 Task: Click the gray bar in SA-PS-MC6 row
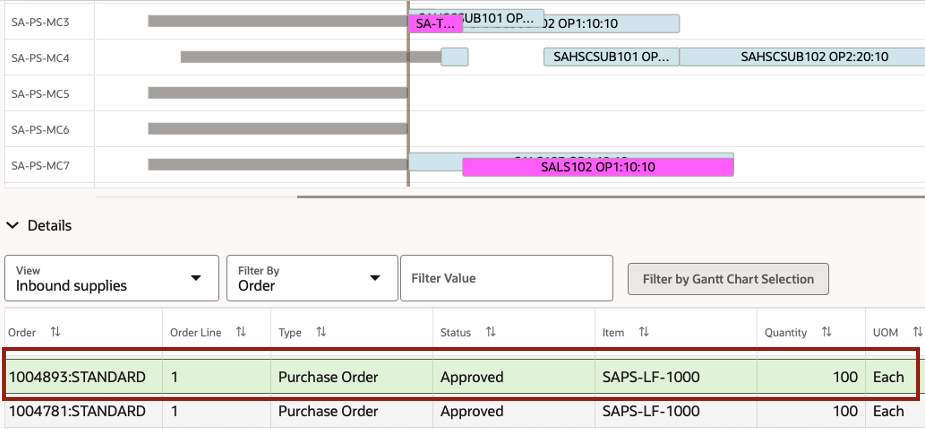[277, 129]
